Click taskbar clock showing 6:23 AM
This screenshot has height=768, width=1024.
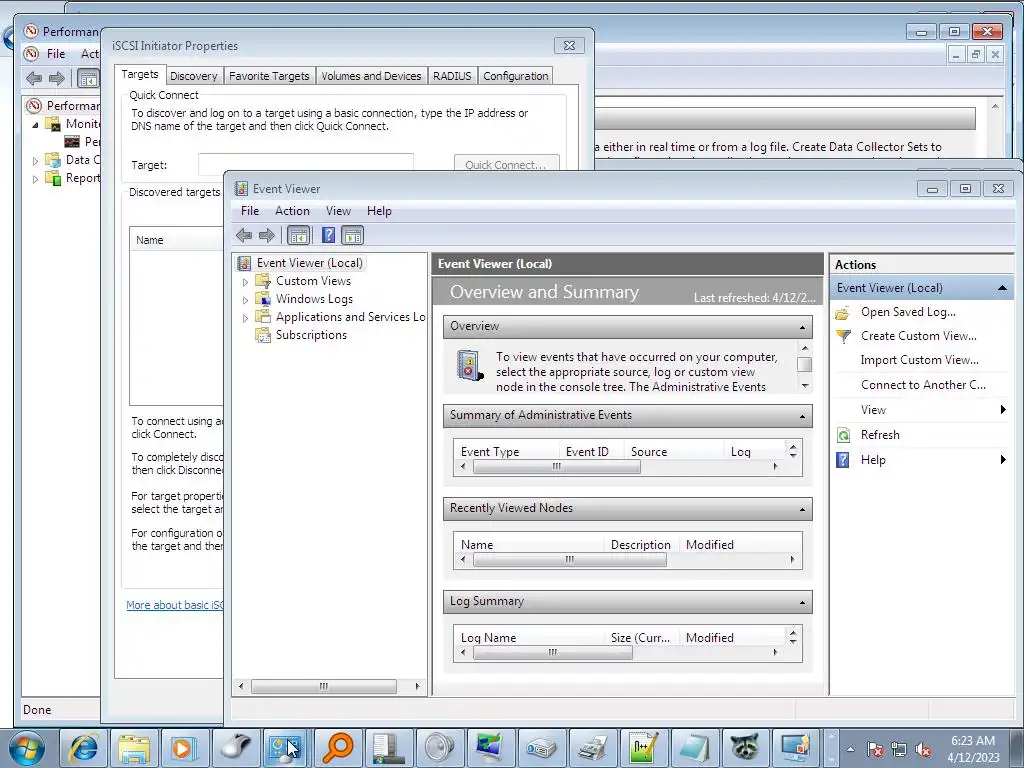click(973, 749)
